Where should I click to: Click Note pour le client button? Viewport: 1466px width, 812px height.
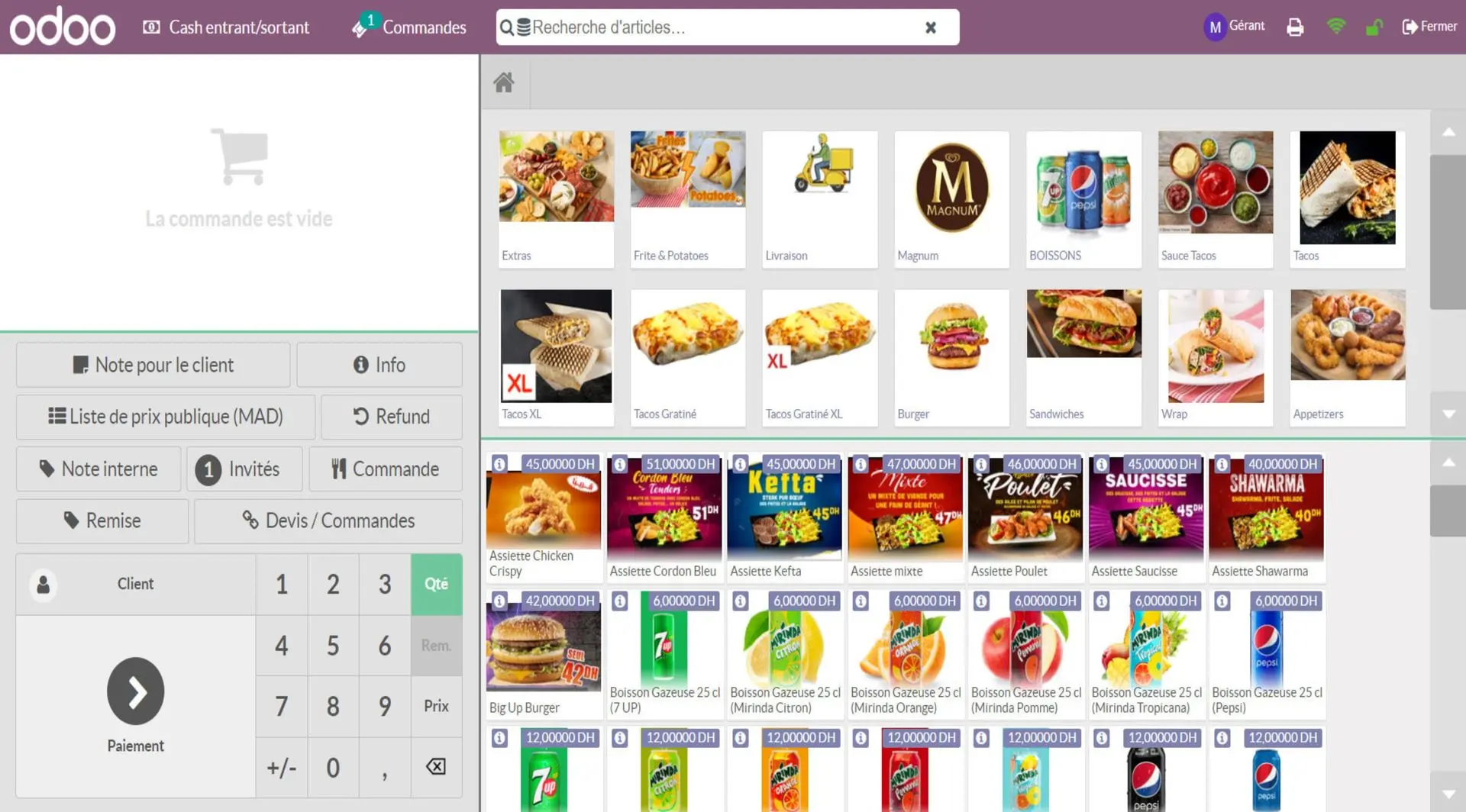click(153, 365)
